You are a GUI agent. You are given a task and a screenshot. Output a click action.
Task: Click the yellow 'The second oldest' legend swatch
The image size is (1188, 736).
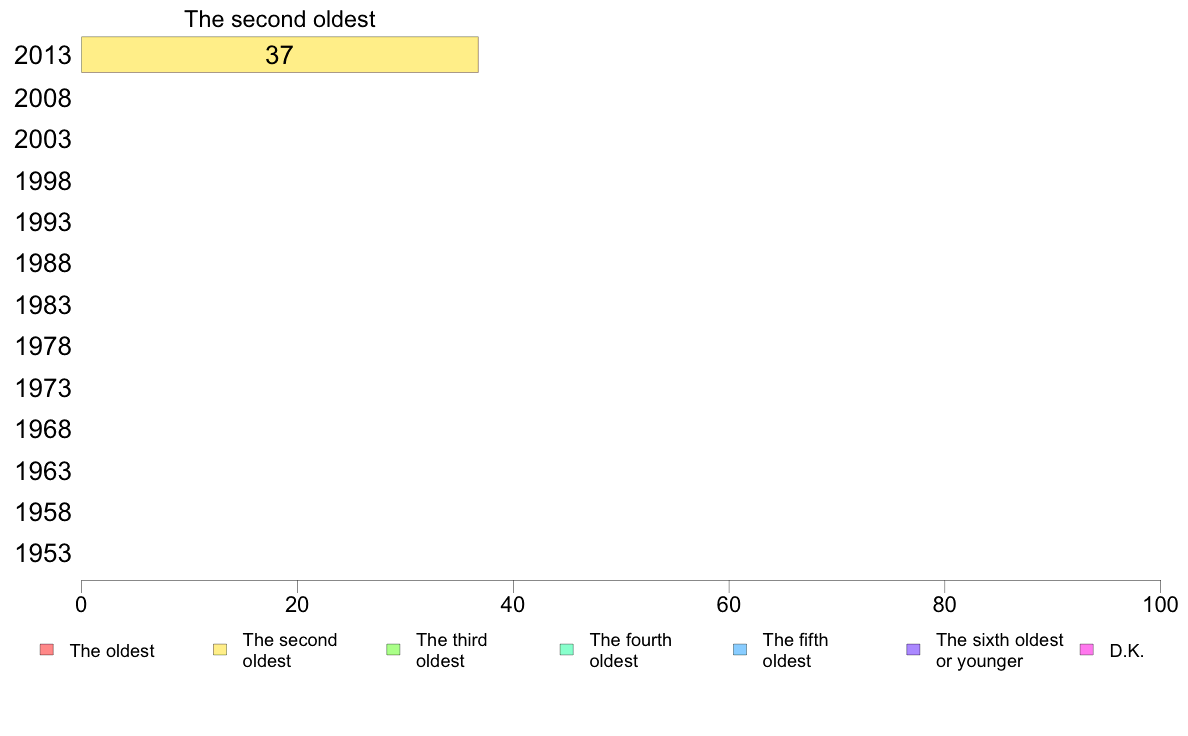point(220,650)
